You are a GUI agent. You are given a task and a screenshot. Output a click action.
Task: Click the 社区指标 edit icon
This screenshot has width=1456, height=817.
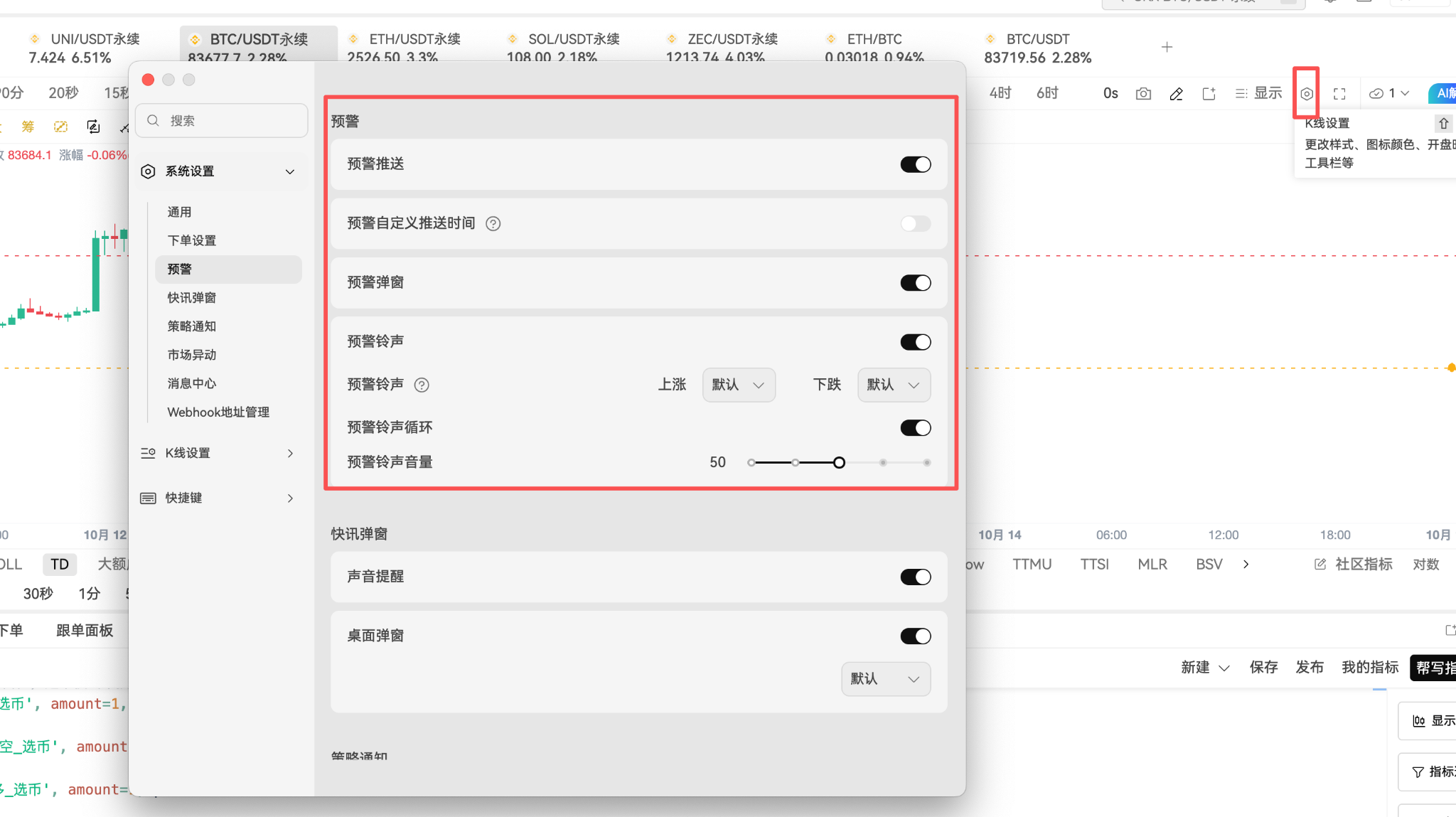(1320, 564)
